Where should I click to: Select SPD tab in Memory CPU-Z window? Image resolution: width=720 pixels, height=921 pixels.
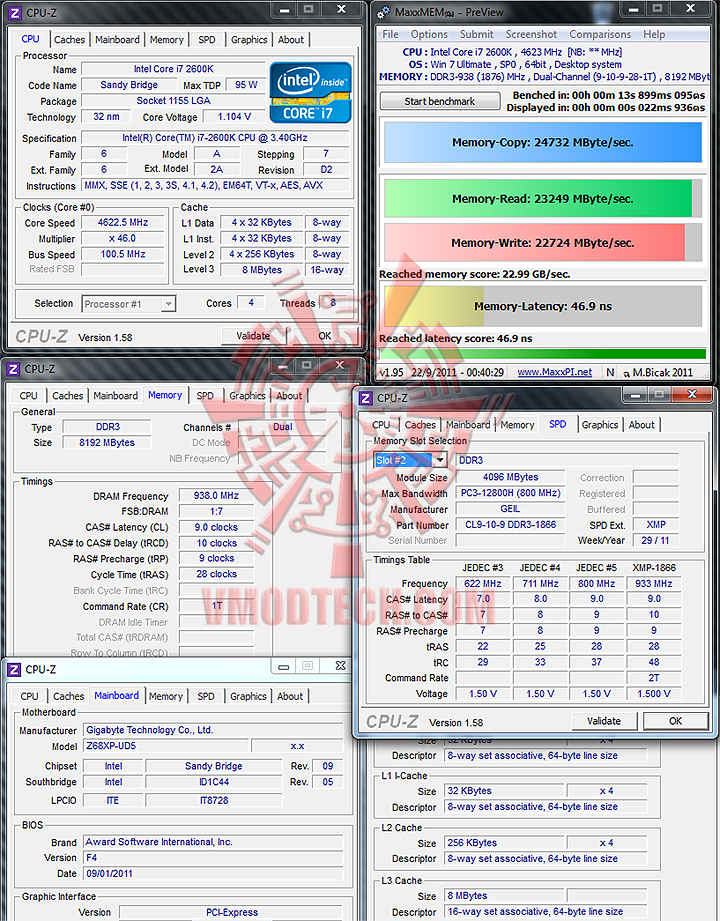click(x=205, y=396)
